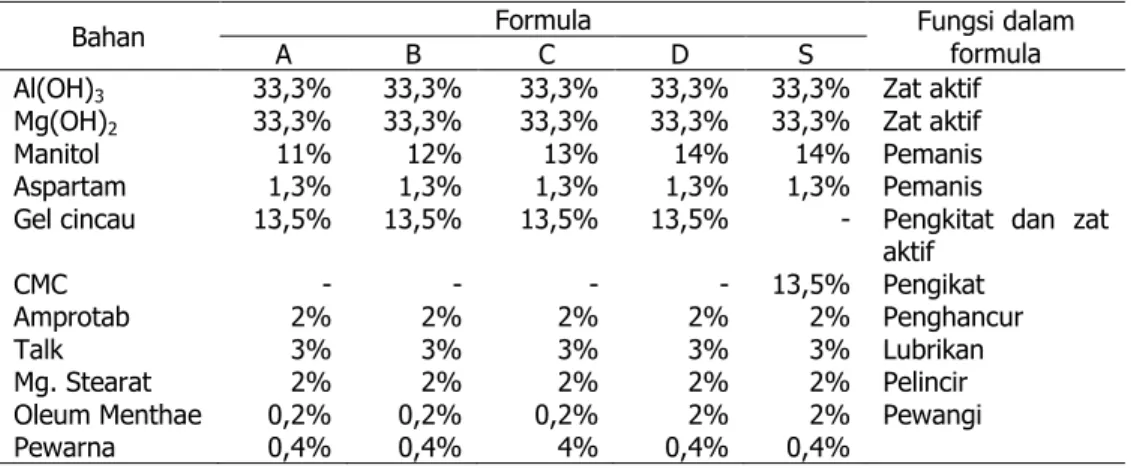Click the column S header
1131x468 pixels.
click(806, 55)
